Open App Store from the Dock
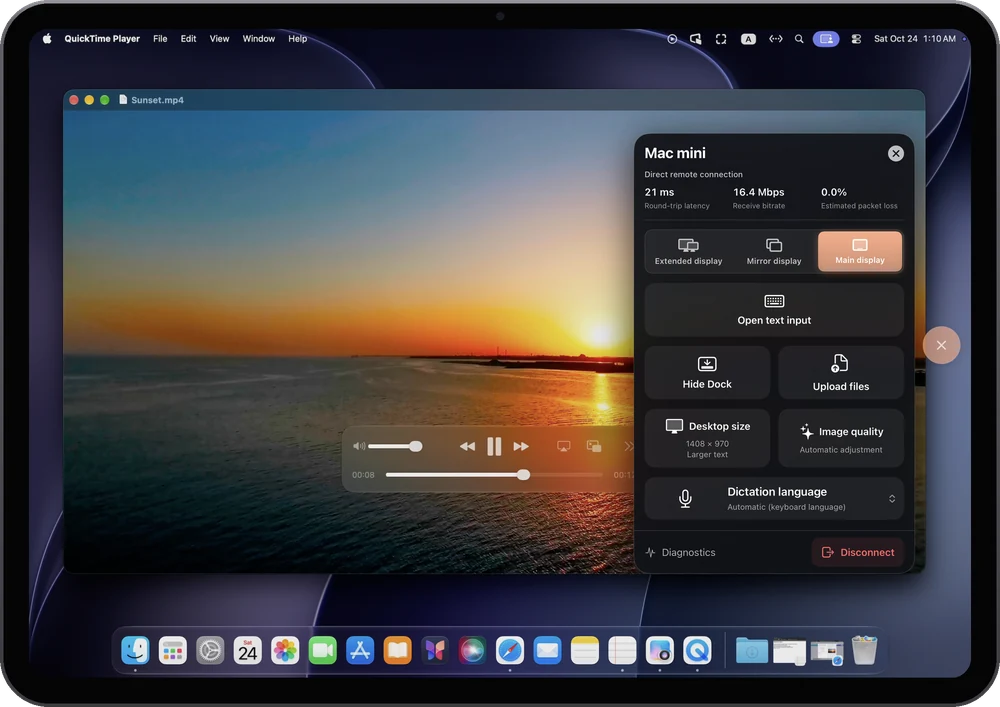Image resolution: width=1000 pixels, height=707 pixels. (360, 650)
